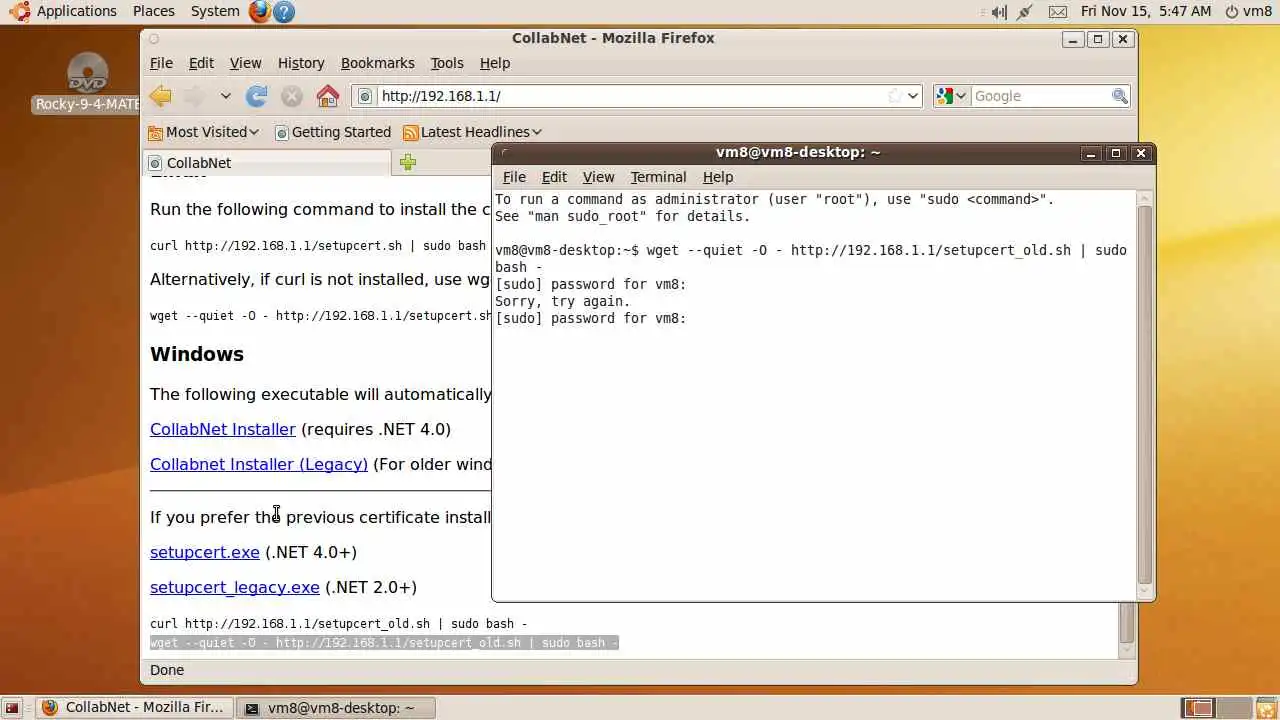Open Firefox Edit menu
The width and height of the screenshot is (1280, 720).
point(201,63)
